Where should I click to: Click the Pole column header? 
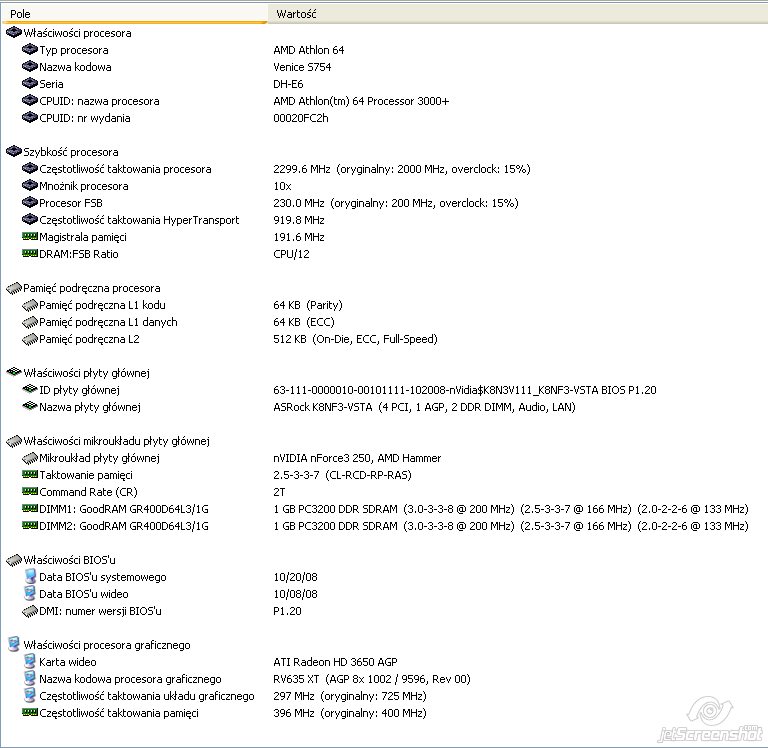coord(135,14)
